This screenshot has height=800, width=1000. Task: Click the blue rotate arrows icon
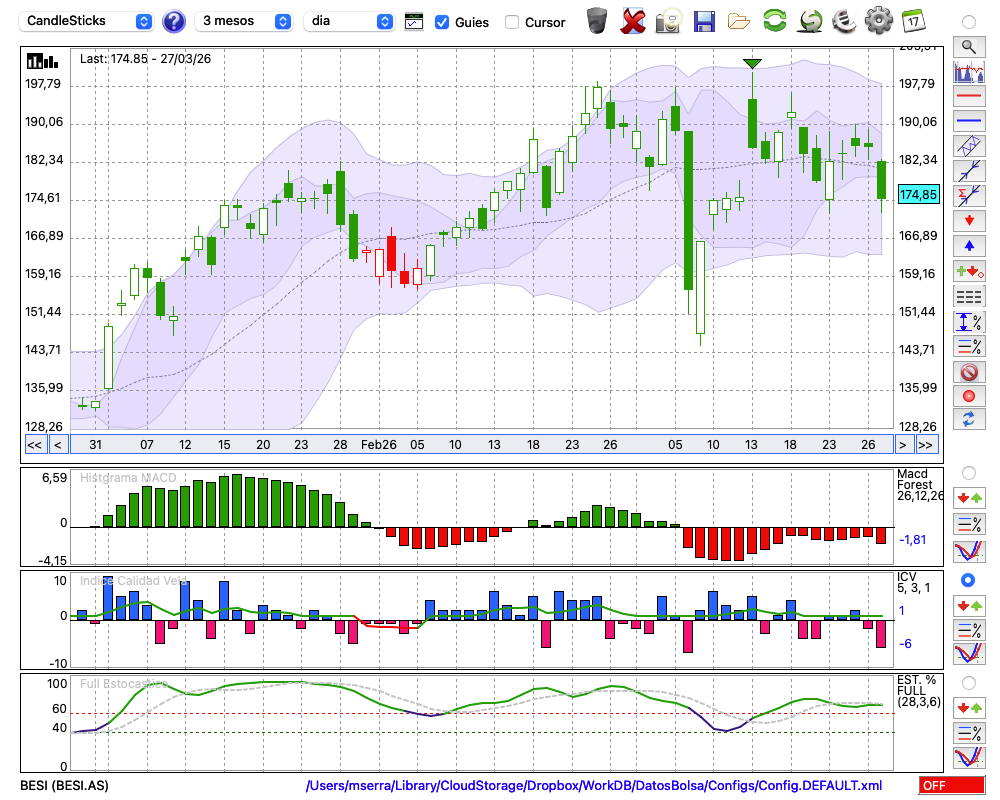(969, 420)
